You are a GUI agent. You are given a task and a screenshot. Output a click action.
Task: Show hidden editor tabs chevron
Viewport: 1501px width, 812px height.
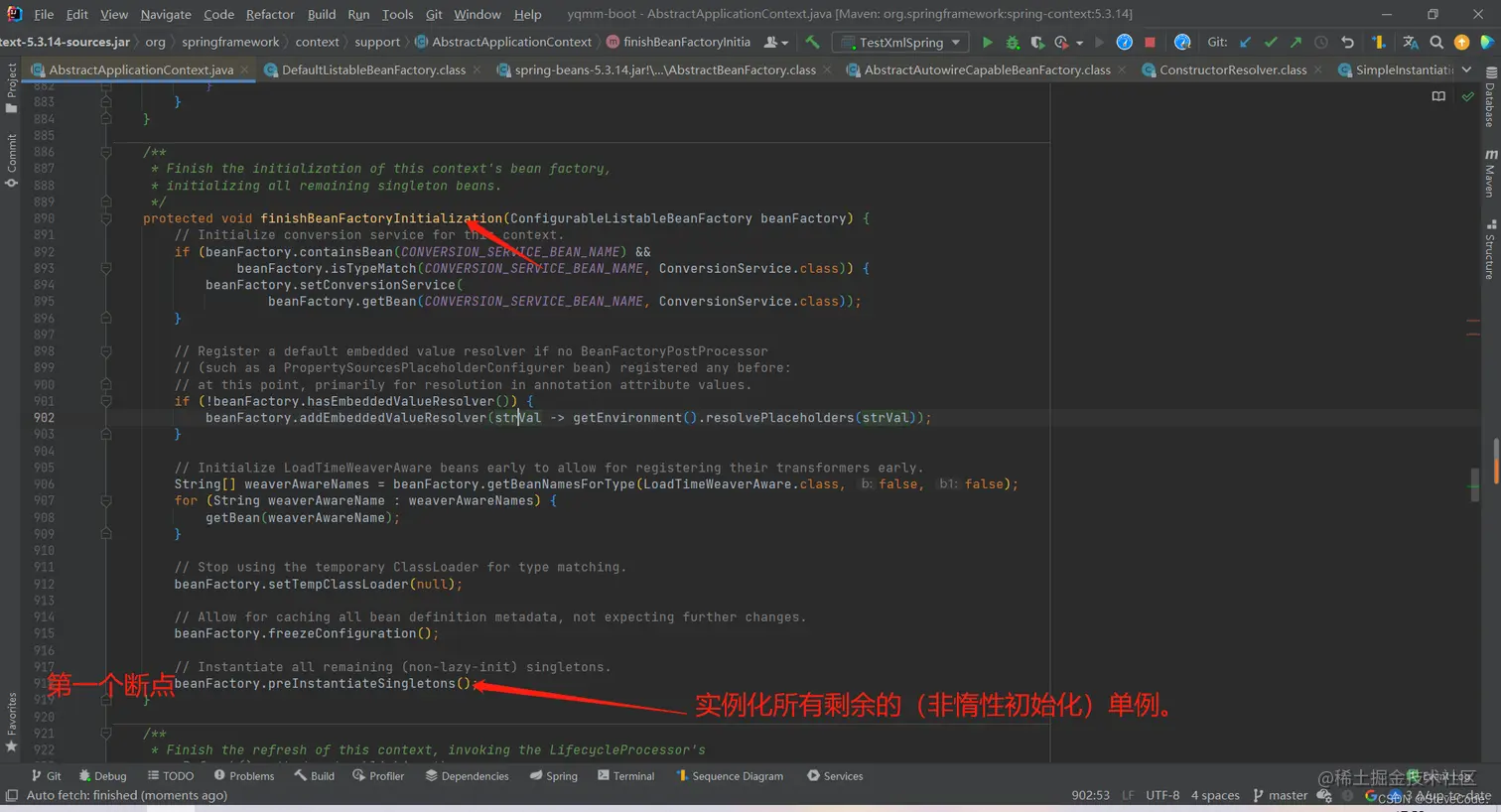[1466, 69]
